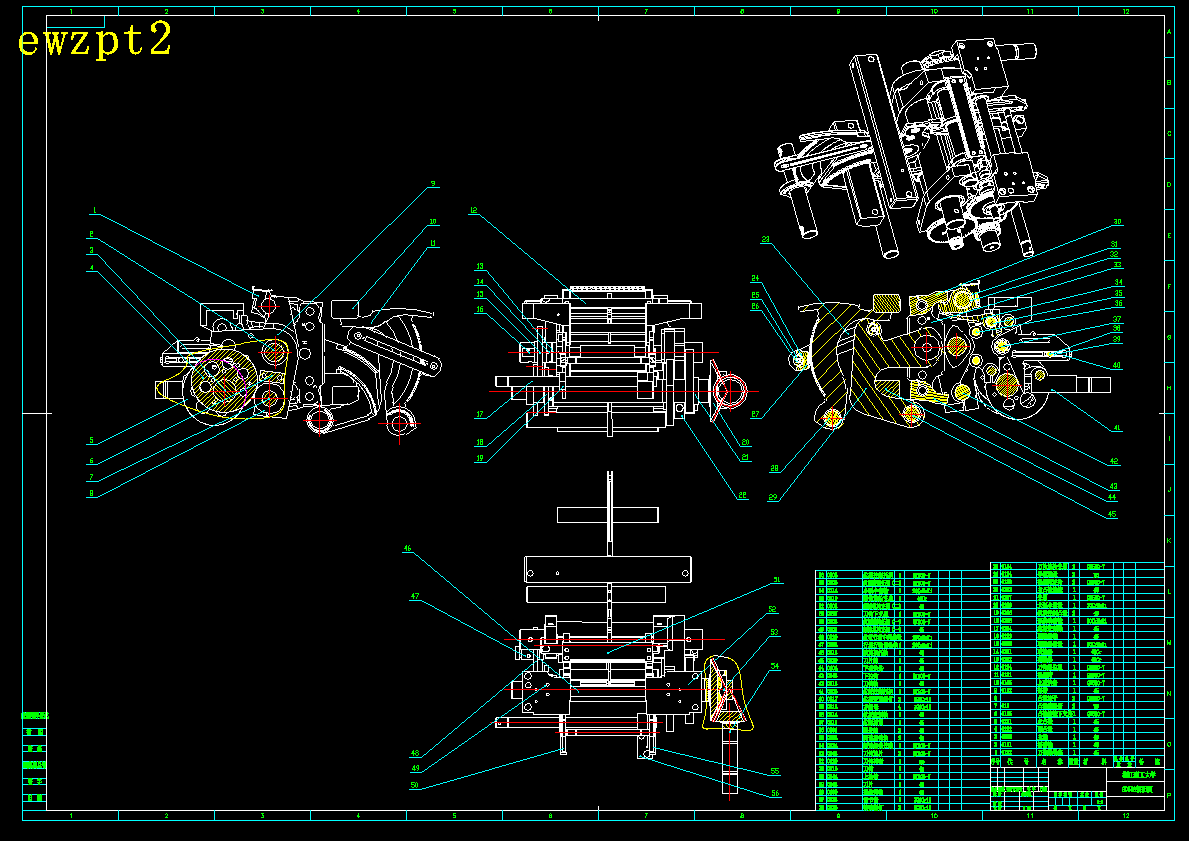This screenshot has width=1189, height=841.
Task: Select callout 53 near bottom plan view
Action: [x=774, y=632]
